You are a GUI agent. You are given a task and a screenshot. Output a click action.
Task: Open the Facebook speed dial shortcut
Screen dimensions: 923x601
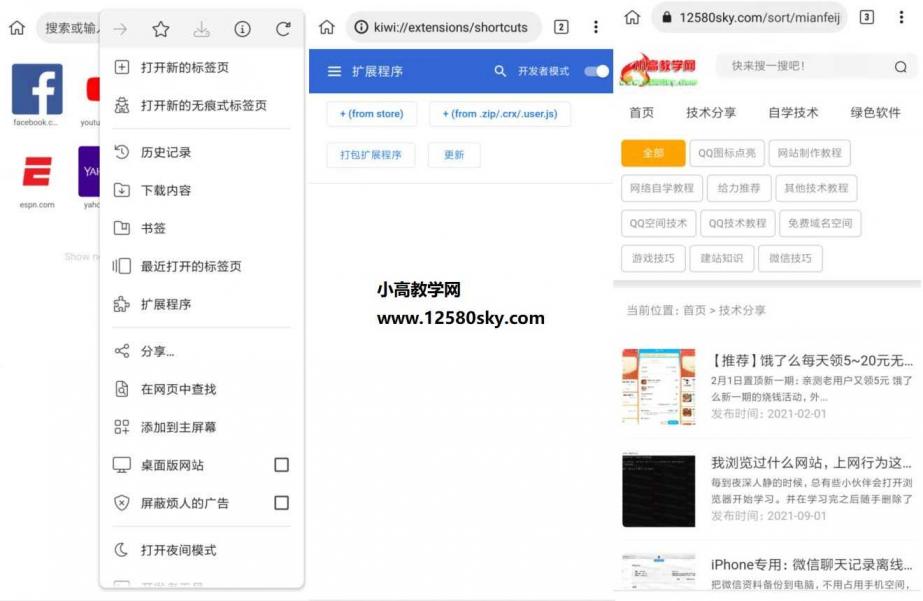(36, 90)
